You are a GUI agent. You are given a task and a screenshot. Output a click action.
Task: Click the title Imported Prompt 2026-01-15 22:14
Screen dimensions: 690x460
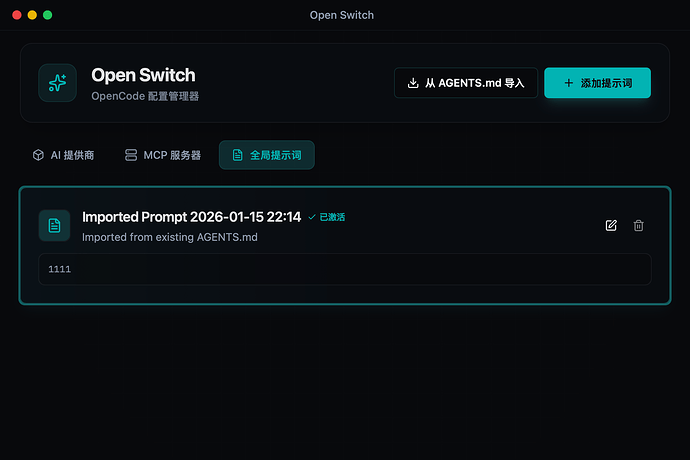191,217
